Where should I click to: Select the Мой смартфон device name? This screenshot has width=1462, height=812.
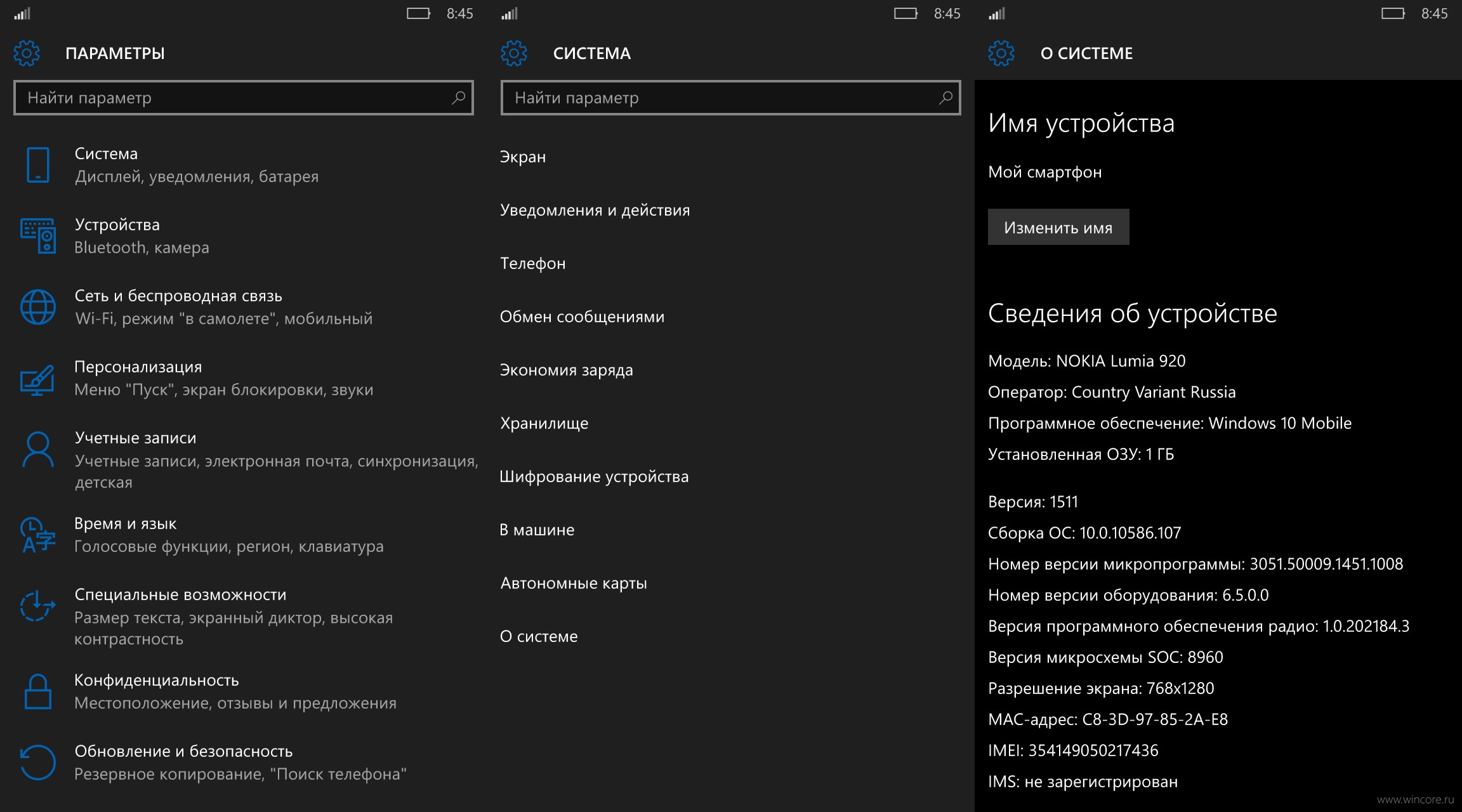[x=1045, y=172]
